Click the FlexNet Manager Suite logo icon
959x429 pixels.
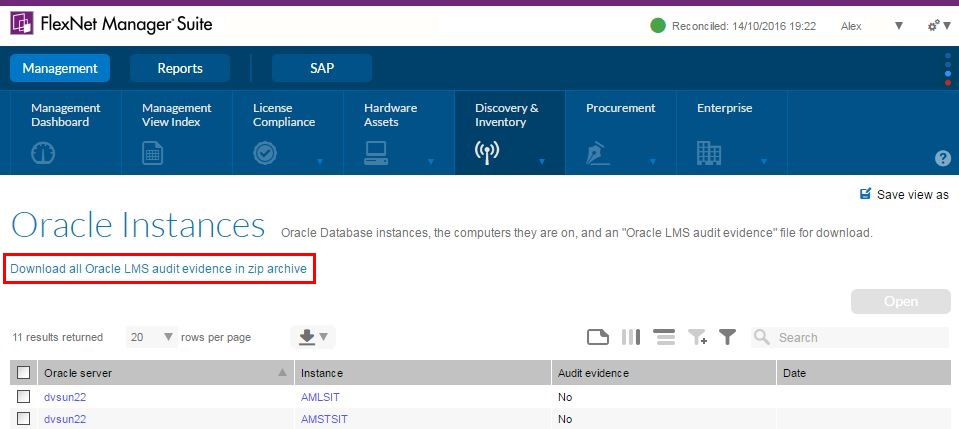pos(22,24)
